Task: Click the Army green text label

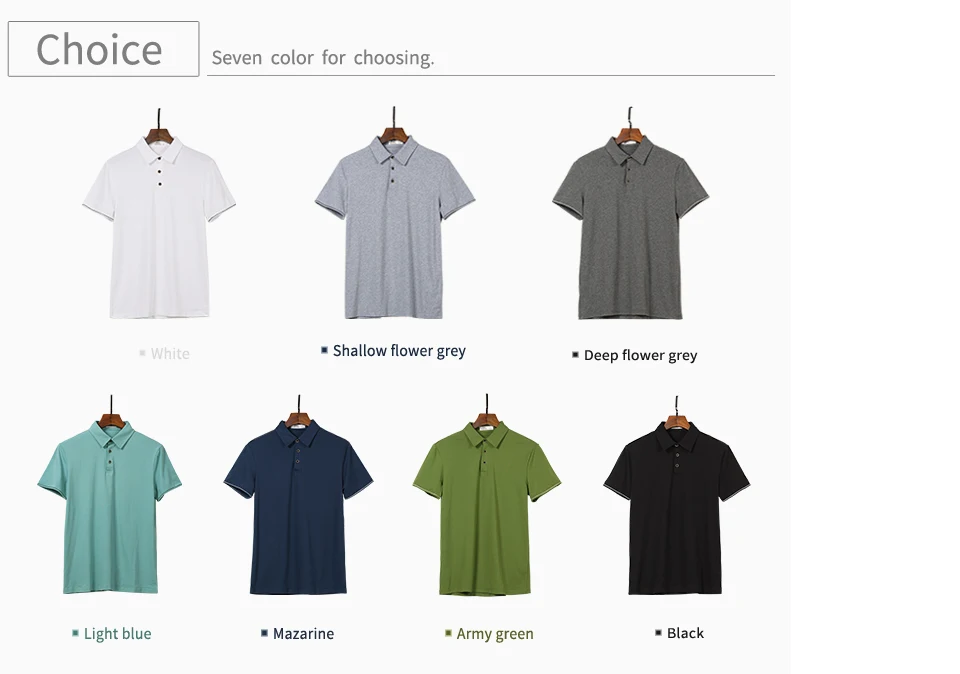Action: [x=495, y=634]
